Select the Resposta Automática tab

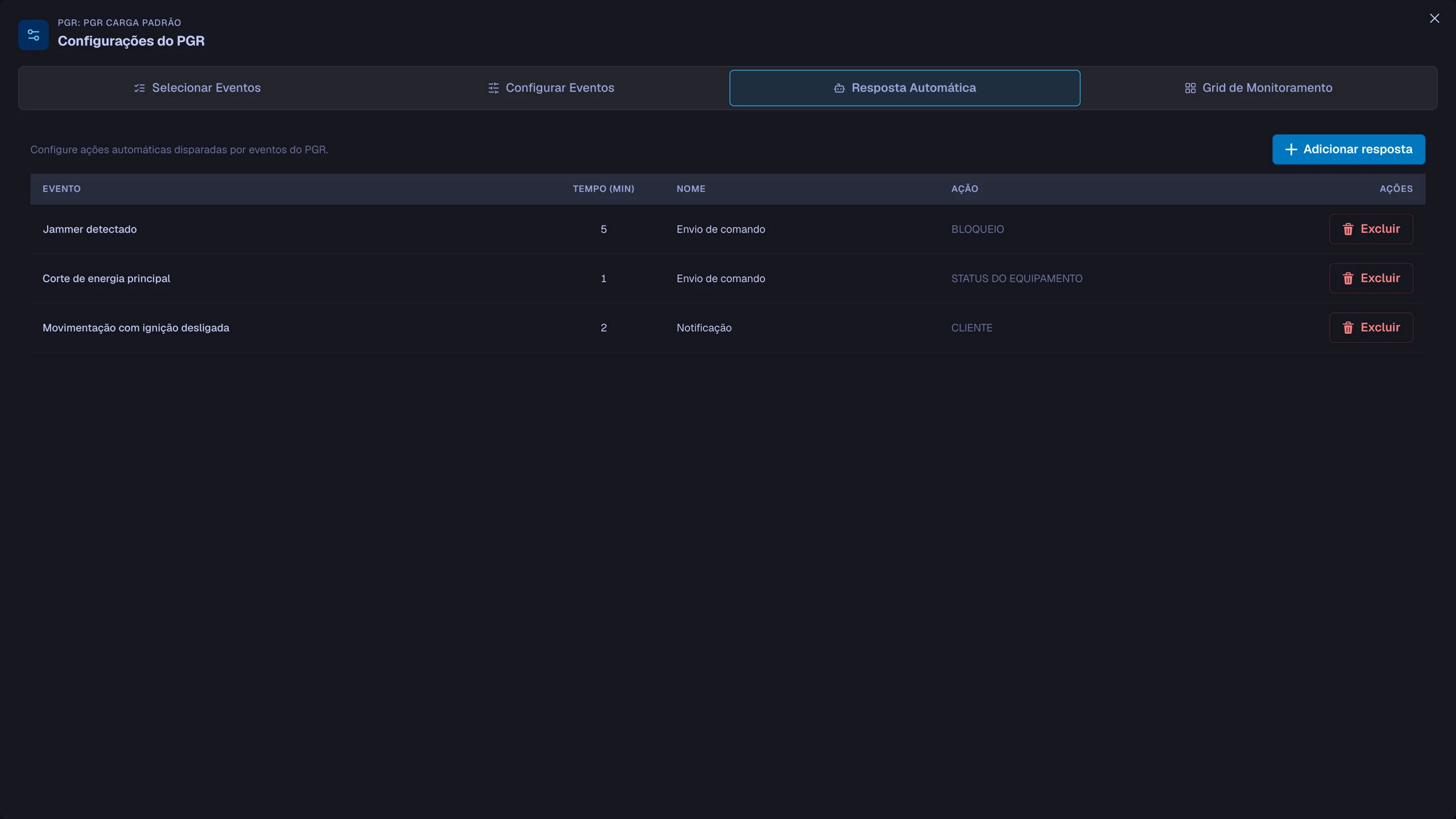pos(904,88)
